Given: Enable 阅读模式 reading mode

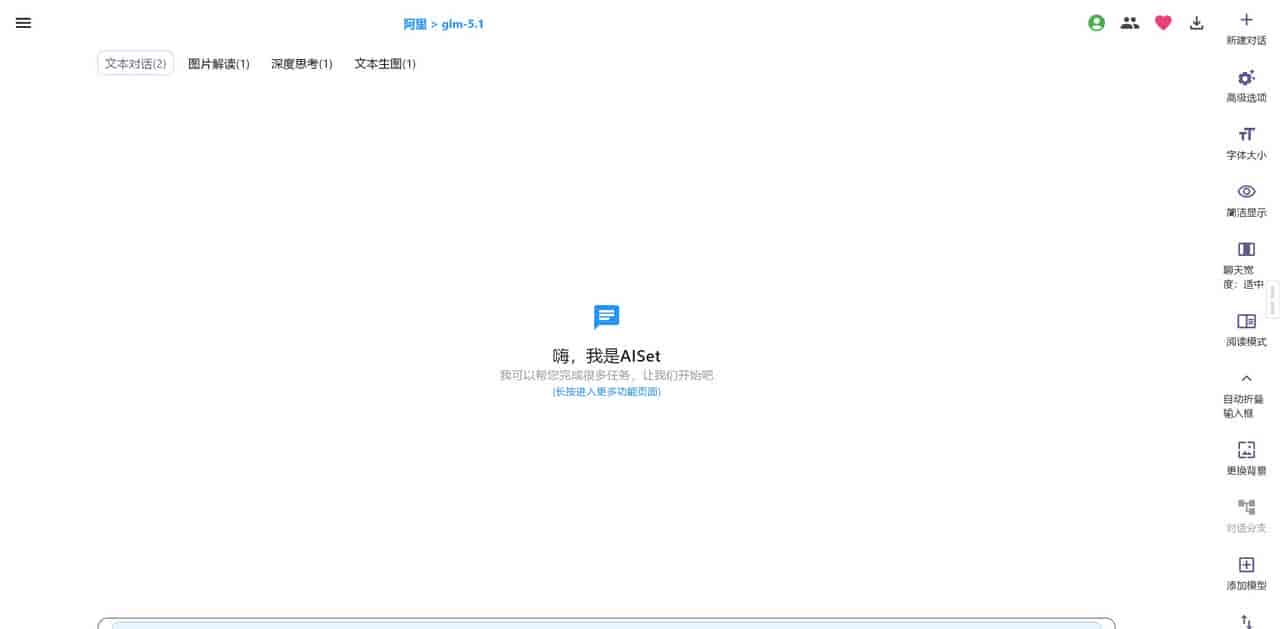Looking at the screenshot, I should (1246, 330).
